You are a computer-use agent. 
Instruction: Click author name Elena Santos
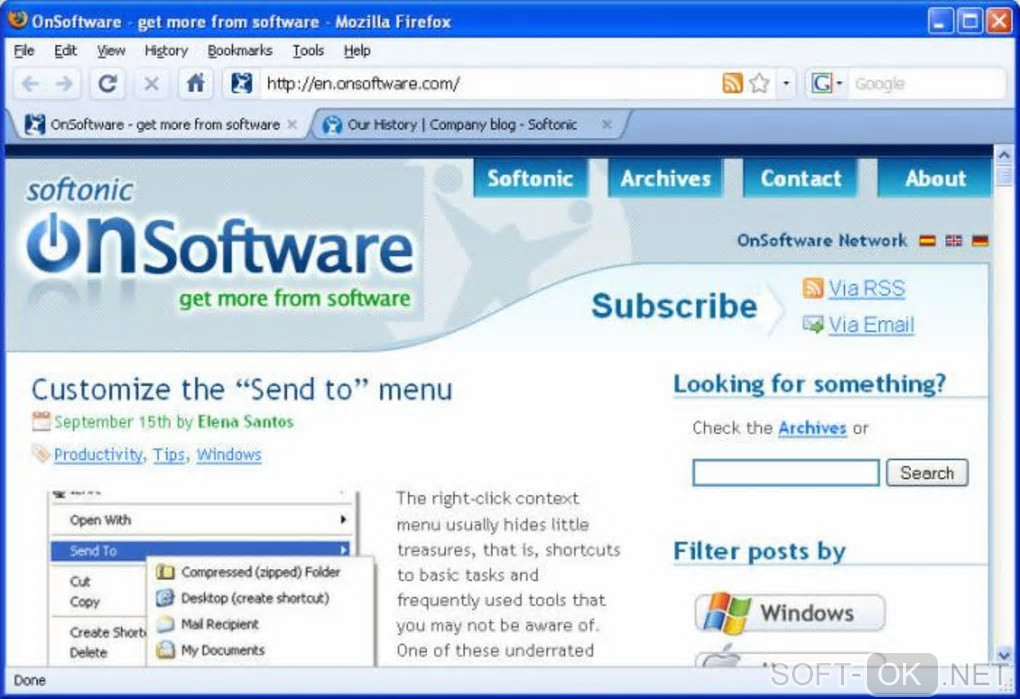coord(246,422)
